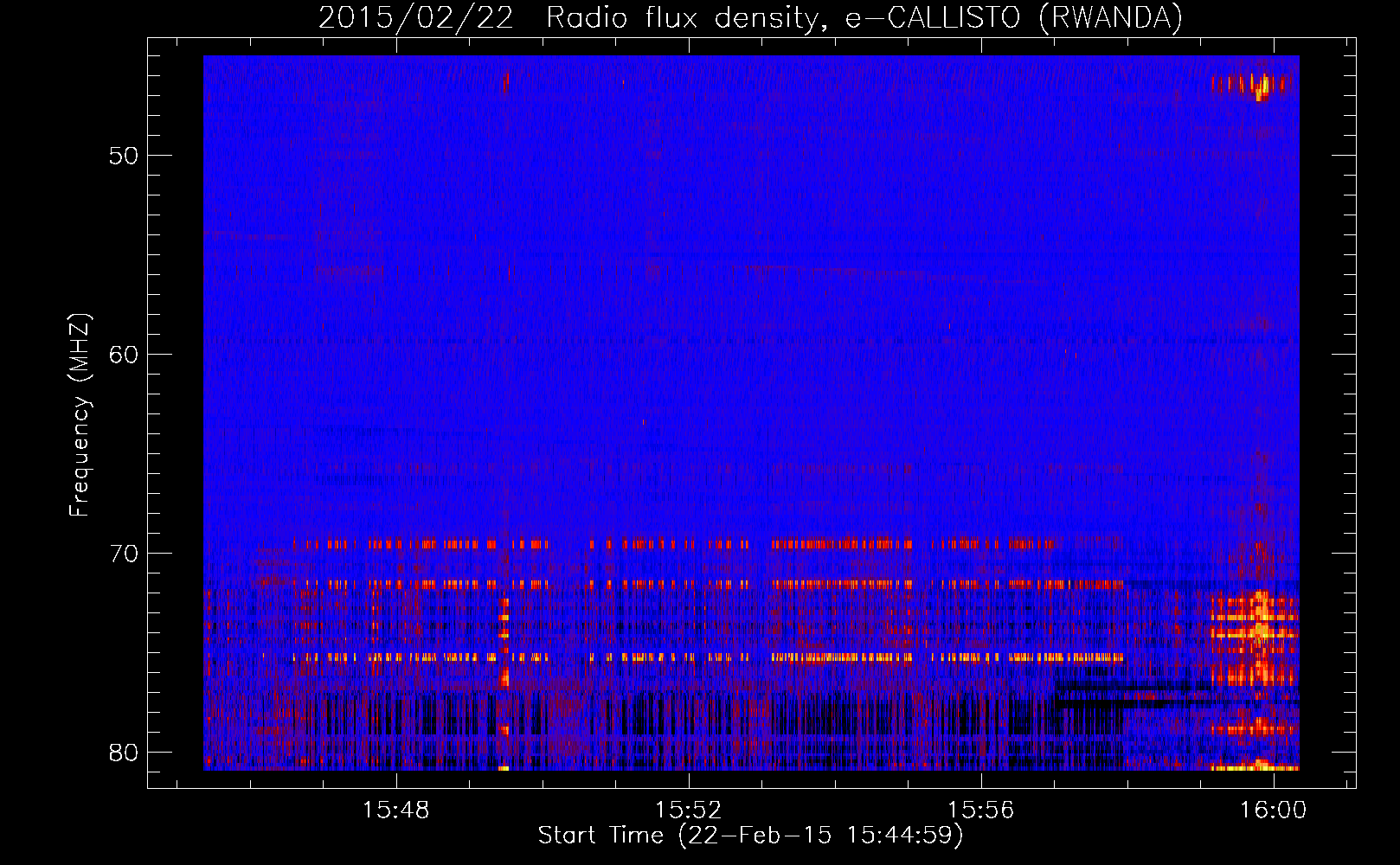
Task: Click the time tick label "16:00"
Action: [x=1274, y=811]
